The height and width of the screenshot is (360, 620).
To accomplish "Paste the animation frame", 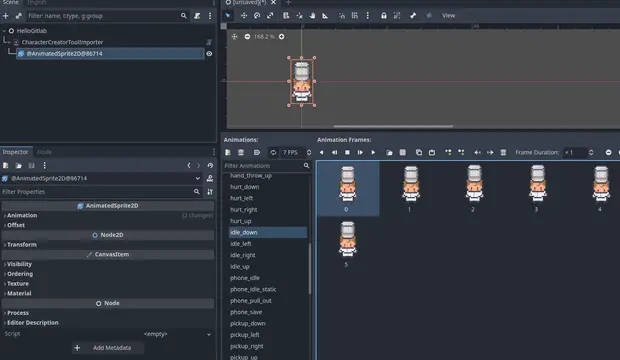I will [x=432, y=152].
